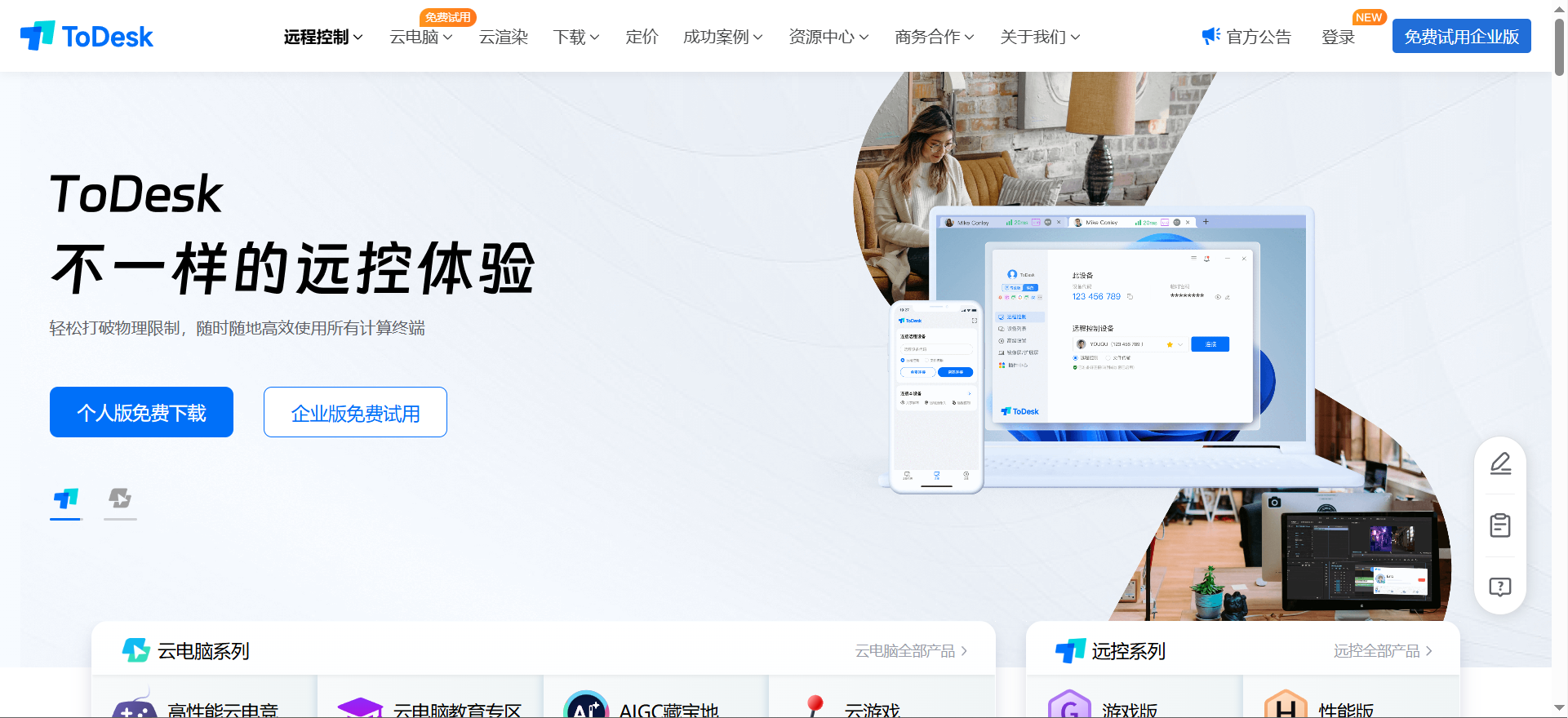Viewport: 1568px width, 718px height.
Task: Click the 个人版免费下载 button
Action: pyautogui.click(x=141, y=412)
